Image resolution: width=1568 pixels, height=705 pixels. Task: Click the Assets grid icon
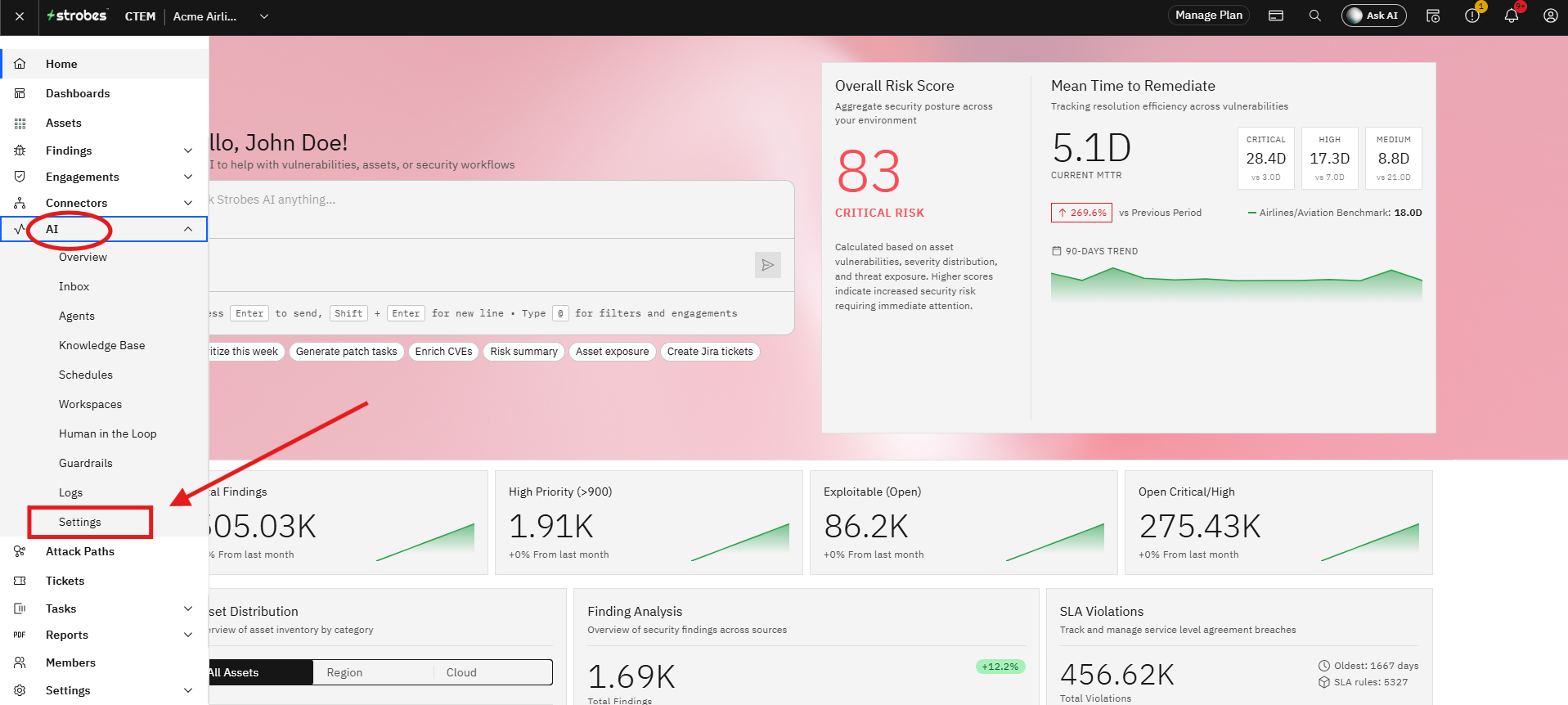point(20,123)
